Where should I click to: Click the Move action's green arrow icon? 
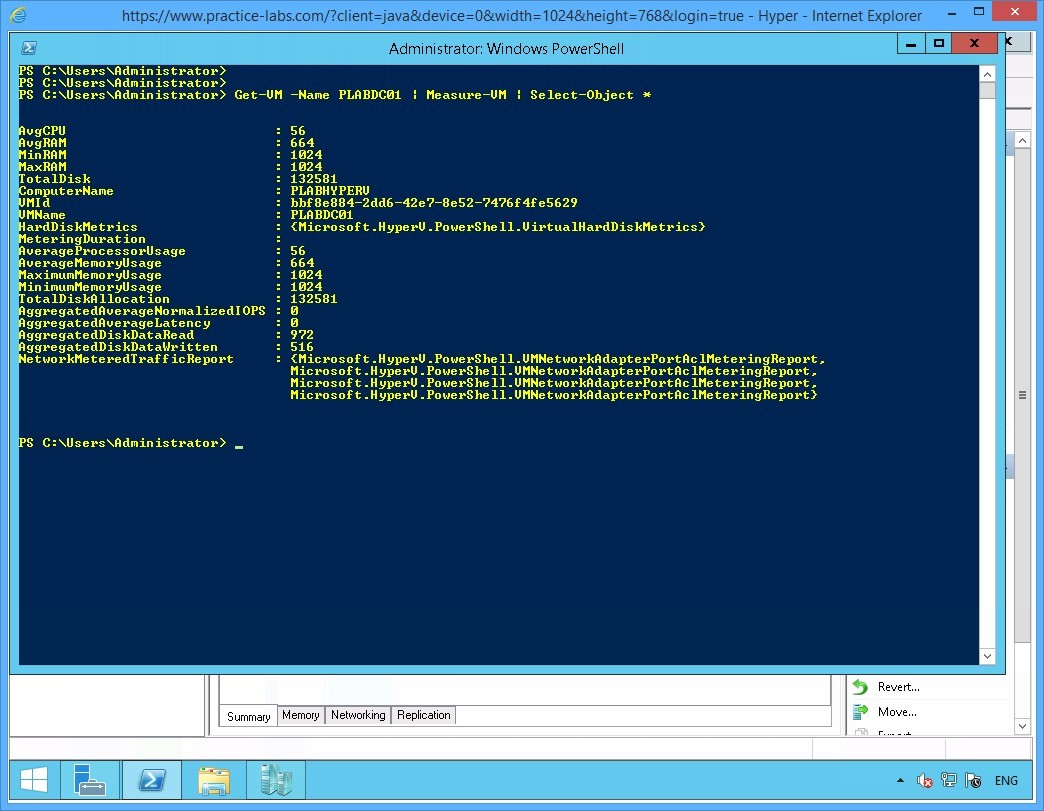tap(862, 712)
